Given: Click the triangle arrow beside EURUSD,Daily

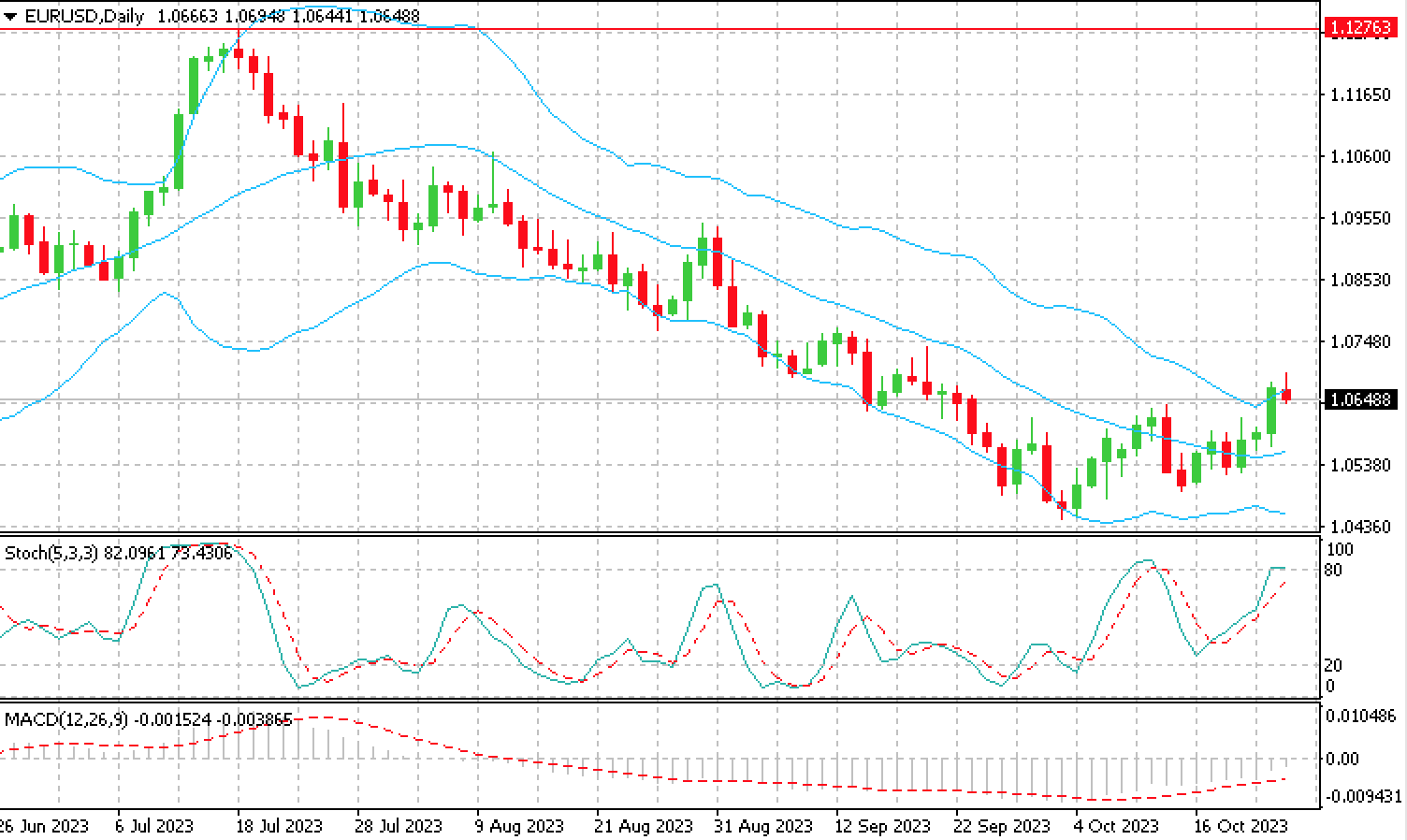Looking at the screenshot, I should click(x=10, y=17).
